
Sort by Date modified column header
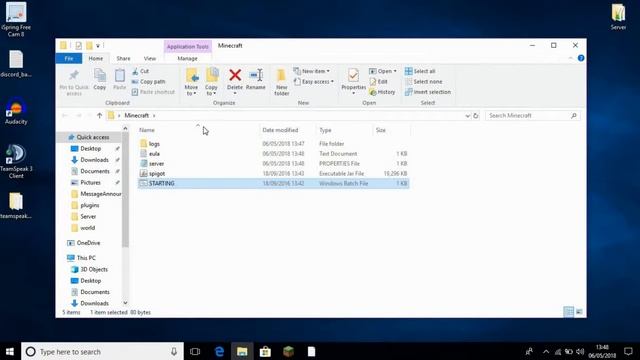click(x=280, y=130)
